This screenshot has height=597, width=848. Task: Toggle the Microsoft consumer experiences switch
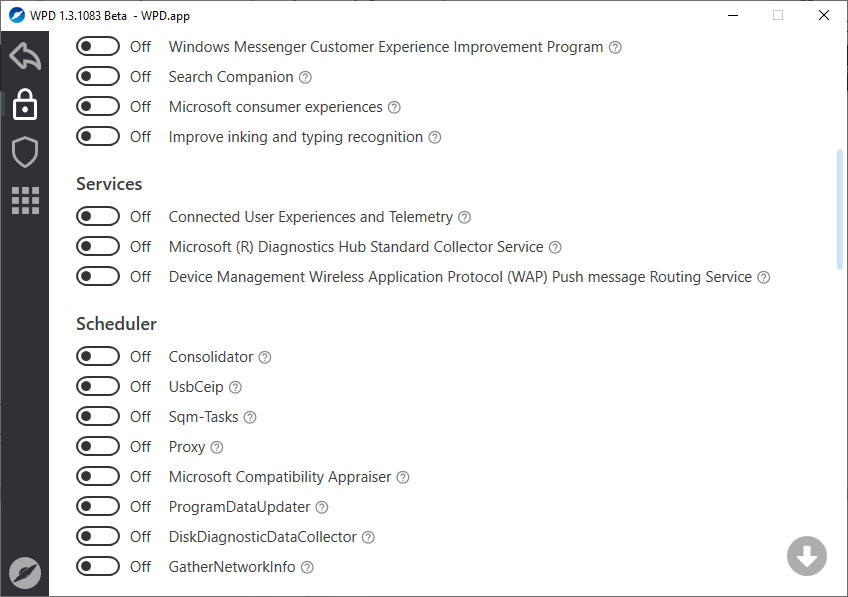(98, 107)
